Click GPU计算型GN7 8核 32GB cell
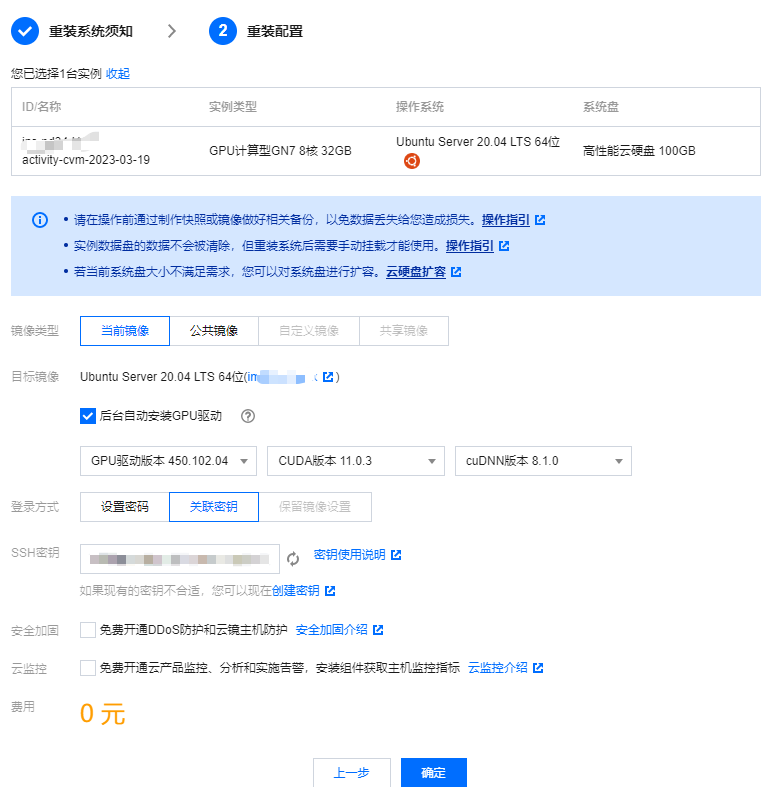Viewport: 765px width, 787px height. (x=280, y=151)
